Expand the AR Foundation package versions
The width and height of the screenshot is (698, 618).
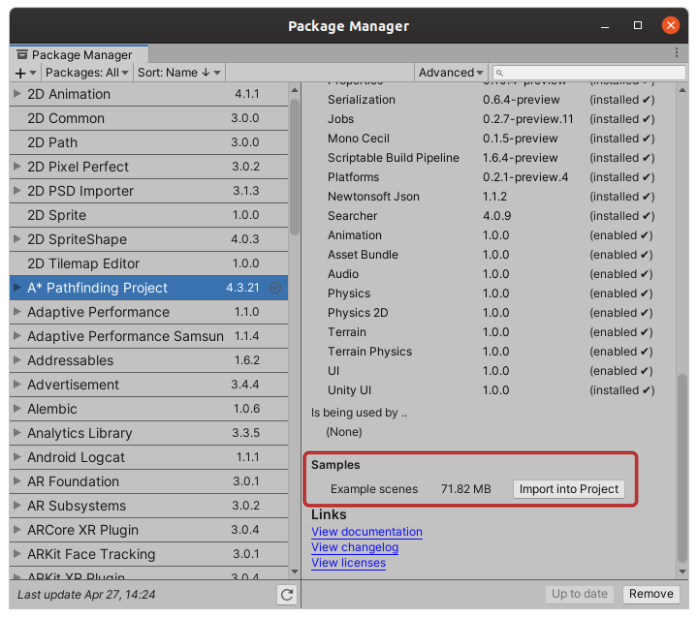tap(17, 481)
